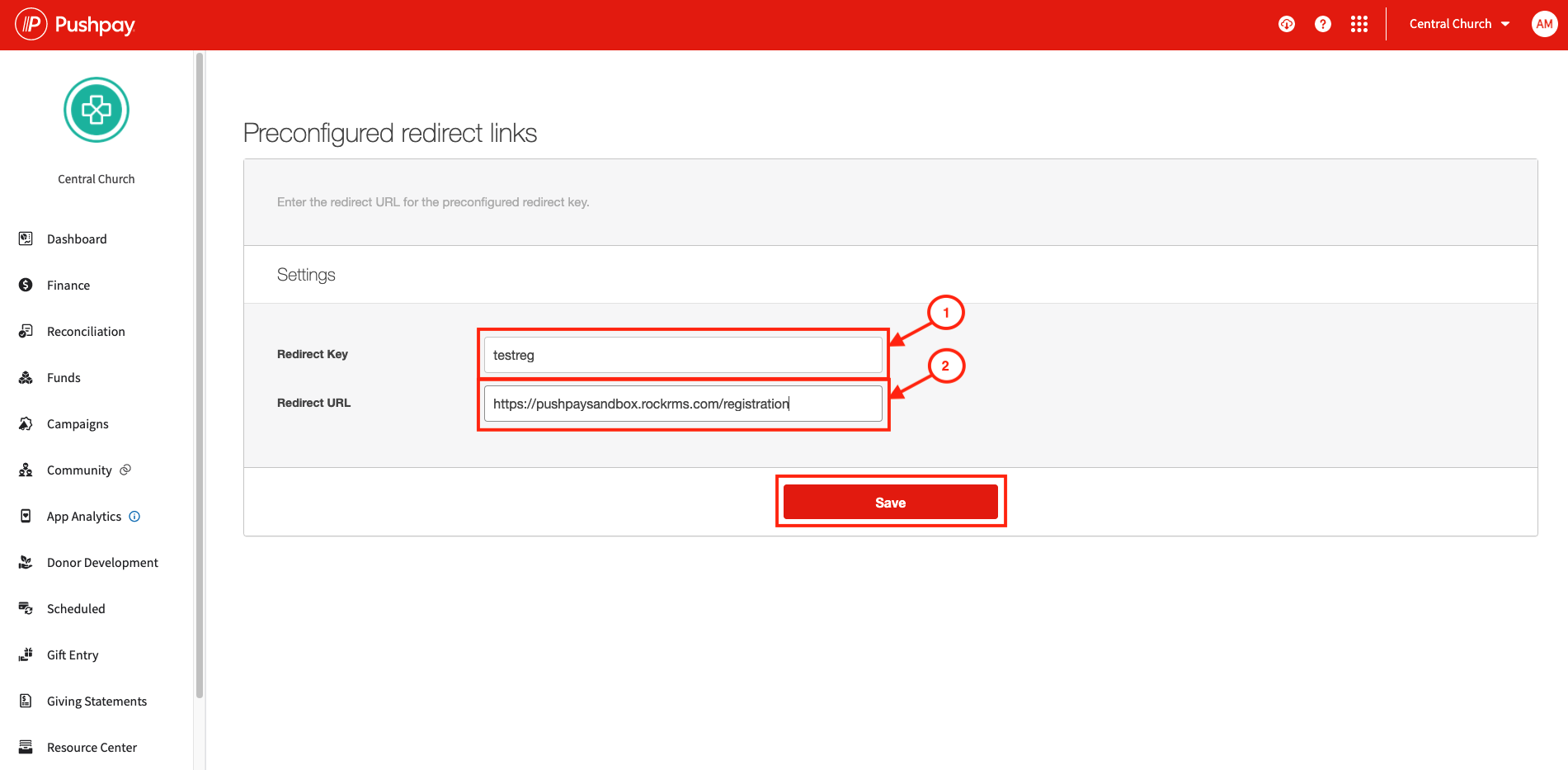1568x770 pixels.
Task: Click the Community link icon
Action: (x=125, y=469)
